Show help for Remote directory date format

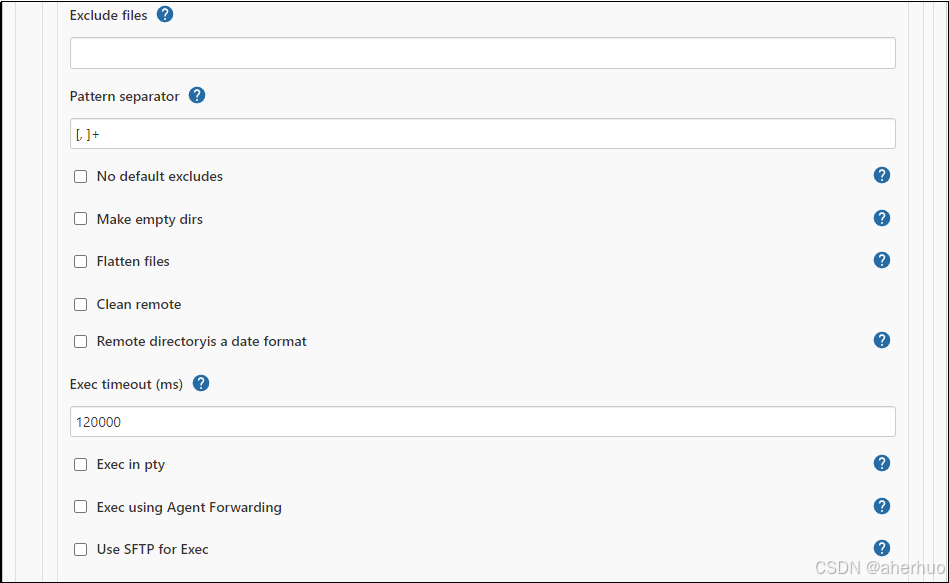pyautogui.click(x=882, y=340)
